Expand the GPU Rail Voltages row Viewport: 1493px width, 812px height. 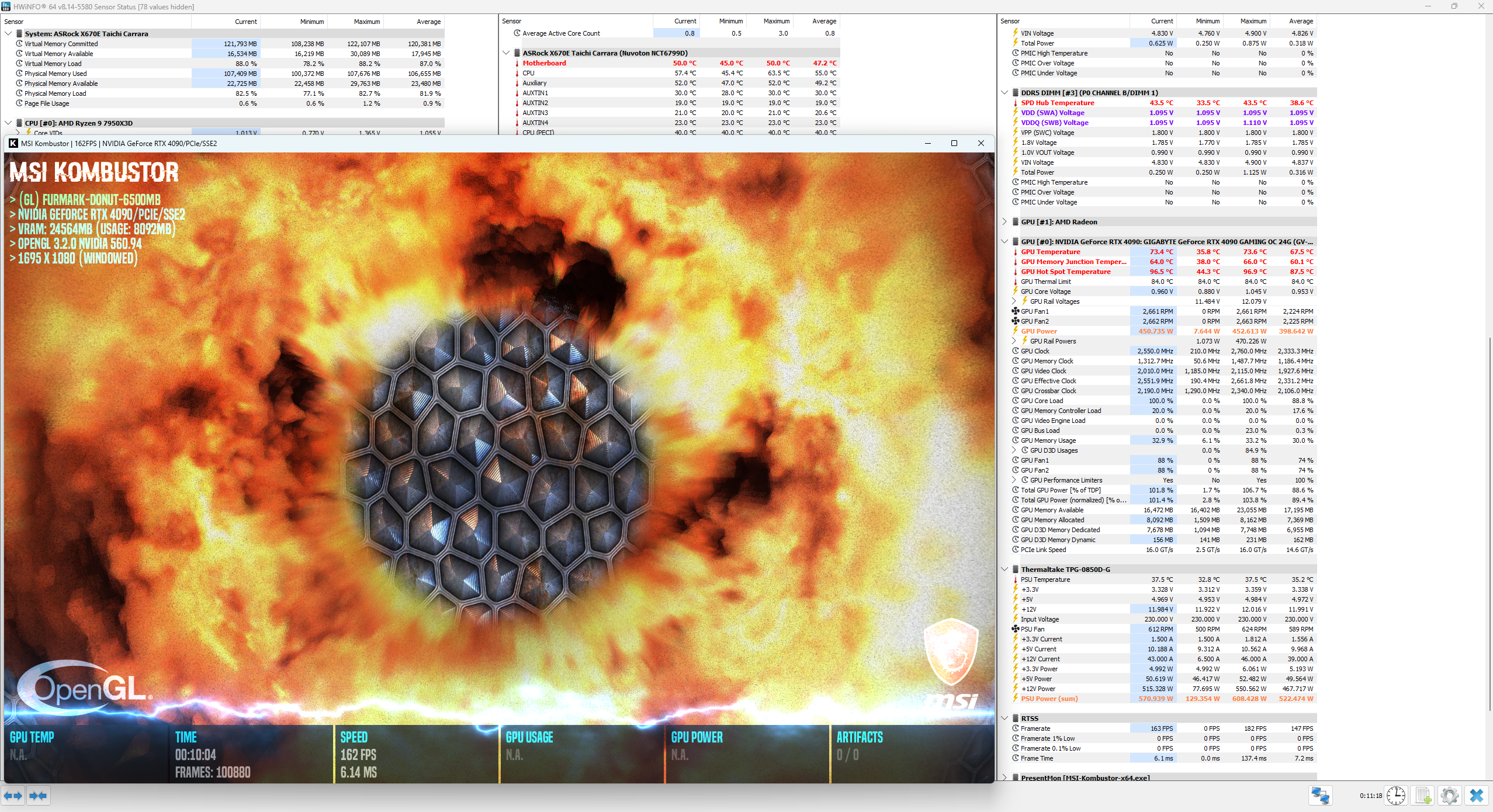[1014, 301]
